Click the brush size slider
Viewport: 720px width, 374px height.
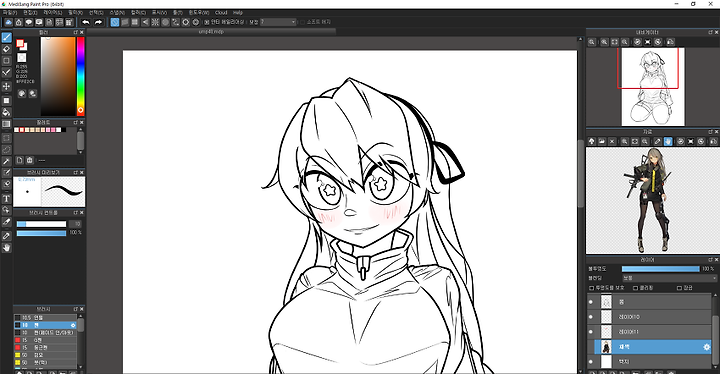pos(41,224)
